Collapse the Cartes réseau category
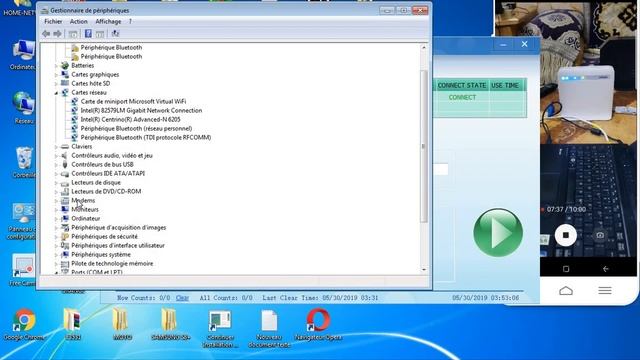Screen dimensions: 640x360 [x=56, y=93]
